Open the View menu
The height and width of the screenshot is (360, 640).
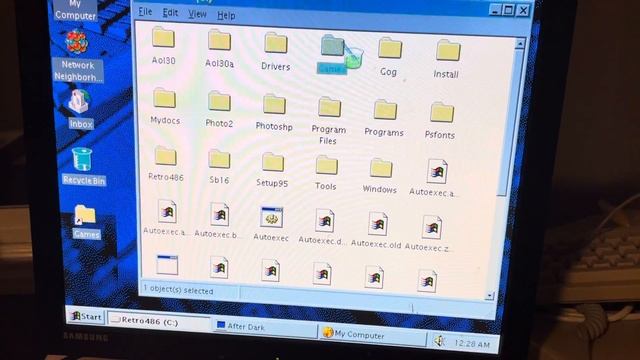tap(197, 14)
